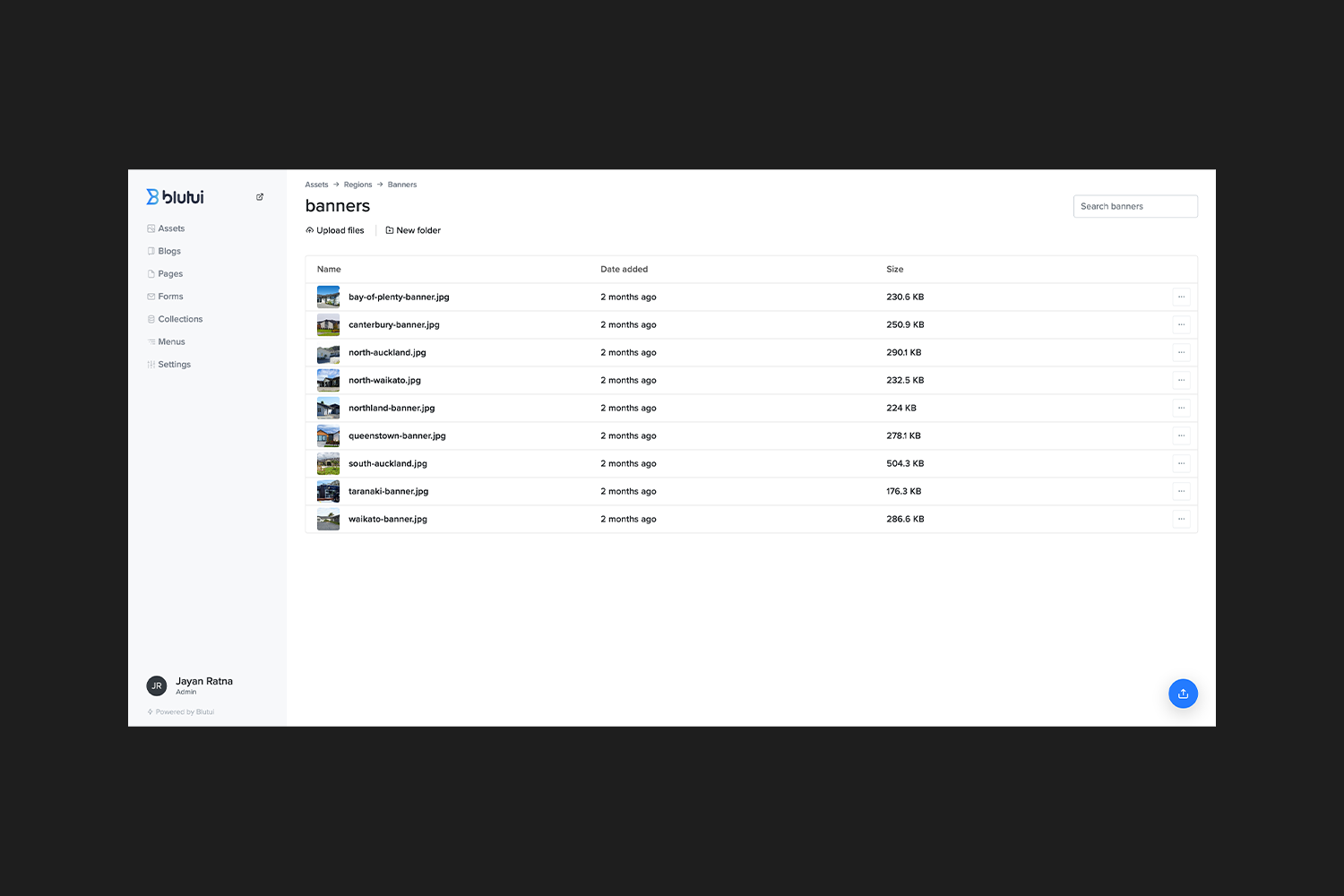
Task: Focus the Search banners field
Action: click(x=1135, y=206)
